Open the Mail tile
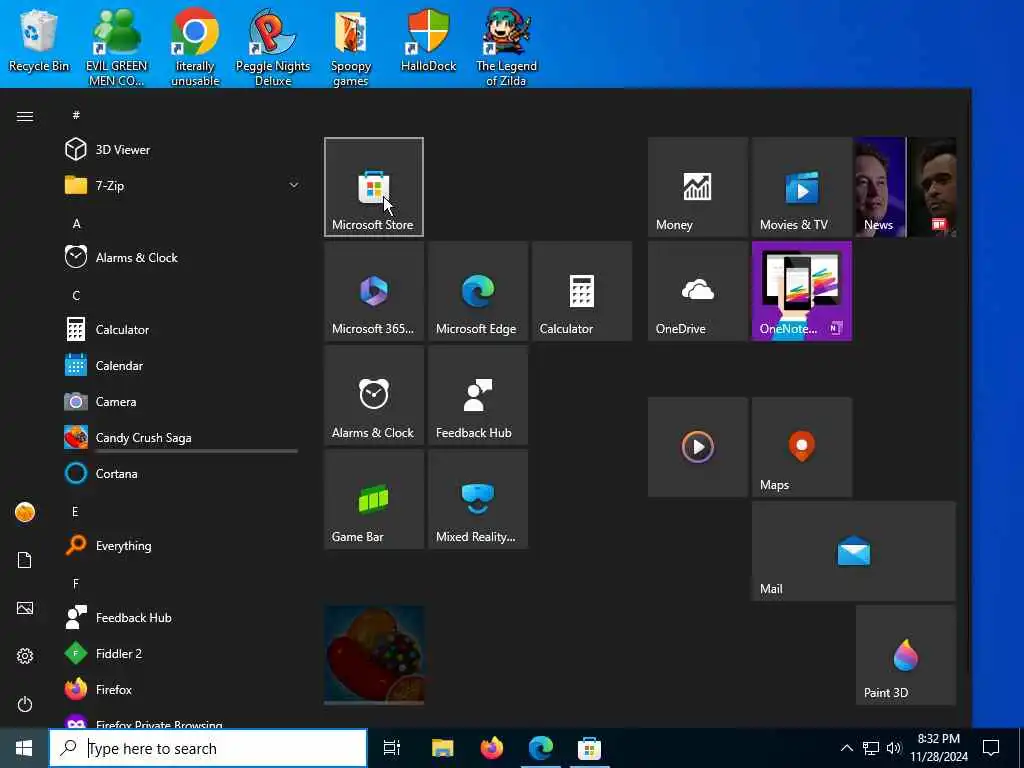Screen dimensions: 1024x768 (x=854, y=551)
